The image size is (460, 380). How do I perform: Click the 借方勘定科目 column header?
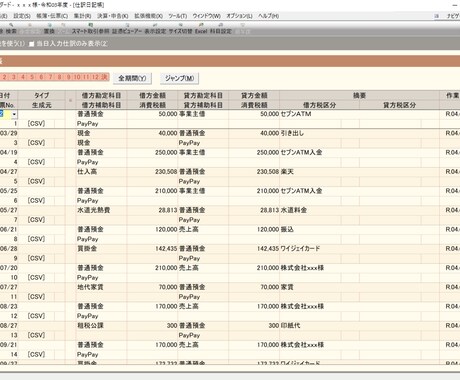pyautogui.click(x=101, y=95)
